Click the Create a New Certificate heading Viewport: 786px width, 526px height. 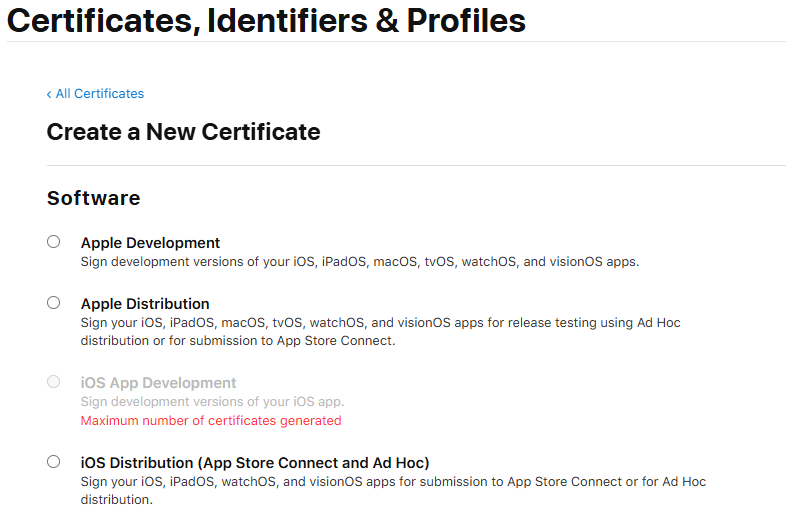[x=183, y=132]
